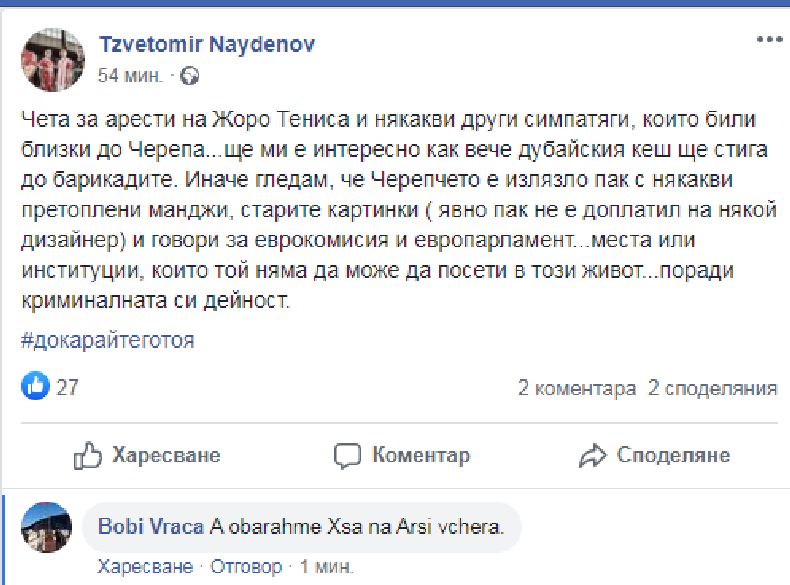This screenshot has width=790, height=585.
Task: Open the 2 споделяния shares link
Action: 712,388
